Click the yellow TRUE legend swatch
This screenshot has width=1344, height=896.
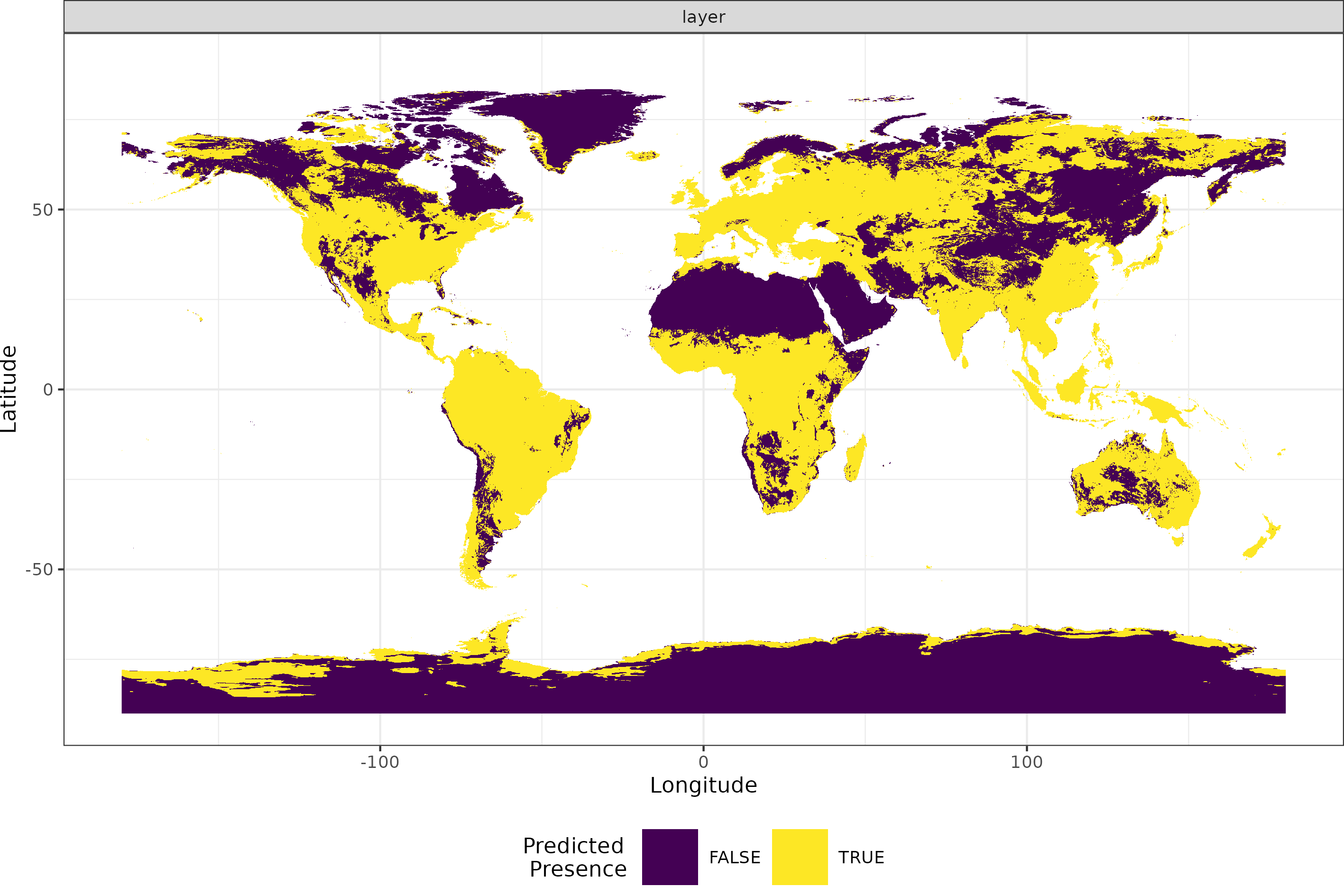[x=799, y=857]
